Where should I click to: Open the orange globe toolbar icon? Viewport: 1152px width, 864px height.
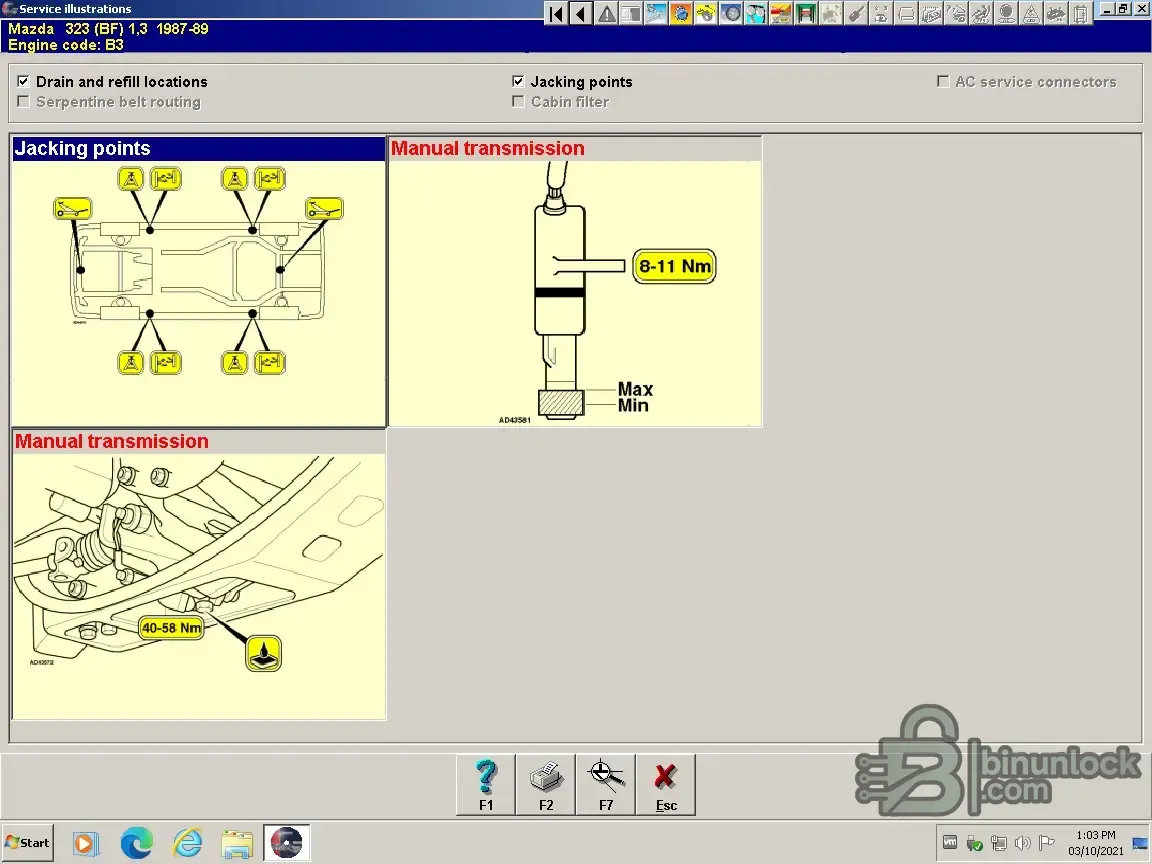[x=681, y=13]
